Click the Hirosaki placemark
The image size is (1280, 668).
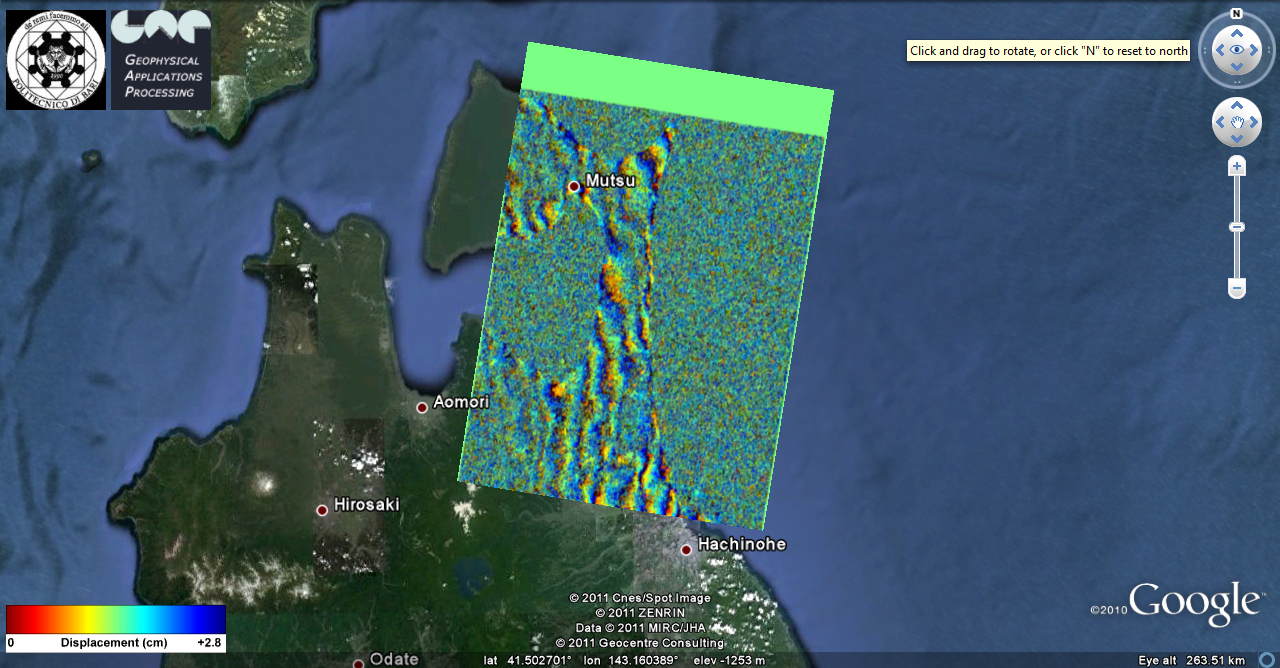(322, 510)
